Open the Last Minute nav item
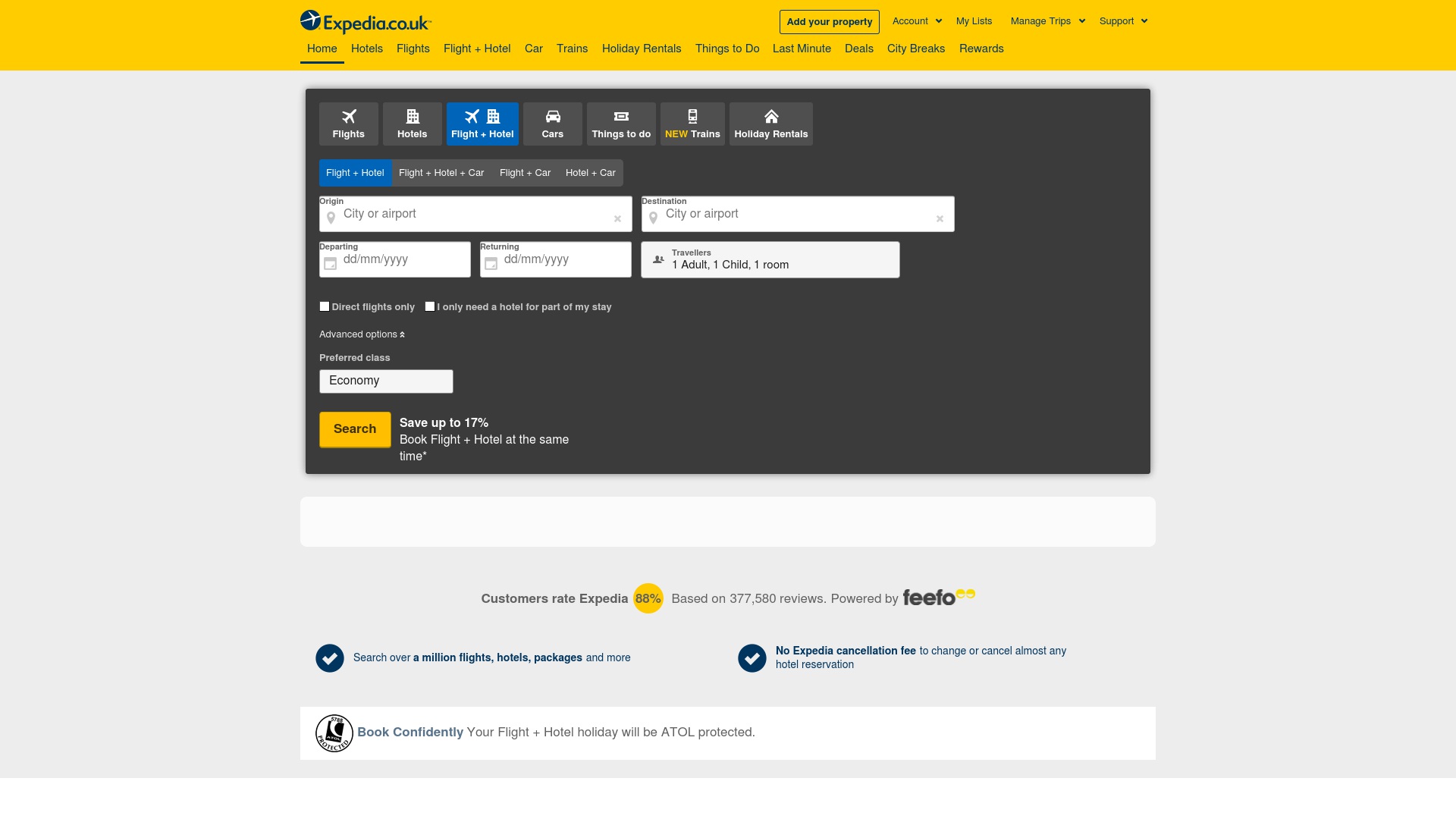This screenshot has width=1456, height=819. click(802, 49)
